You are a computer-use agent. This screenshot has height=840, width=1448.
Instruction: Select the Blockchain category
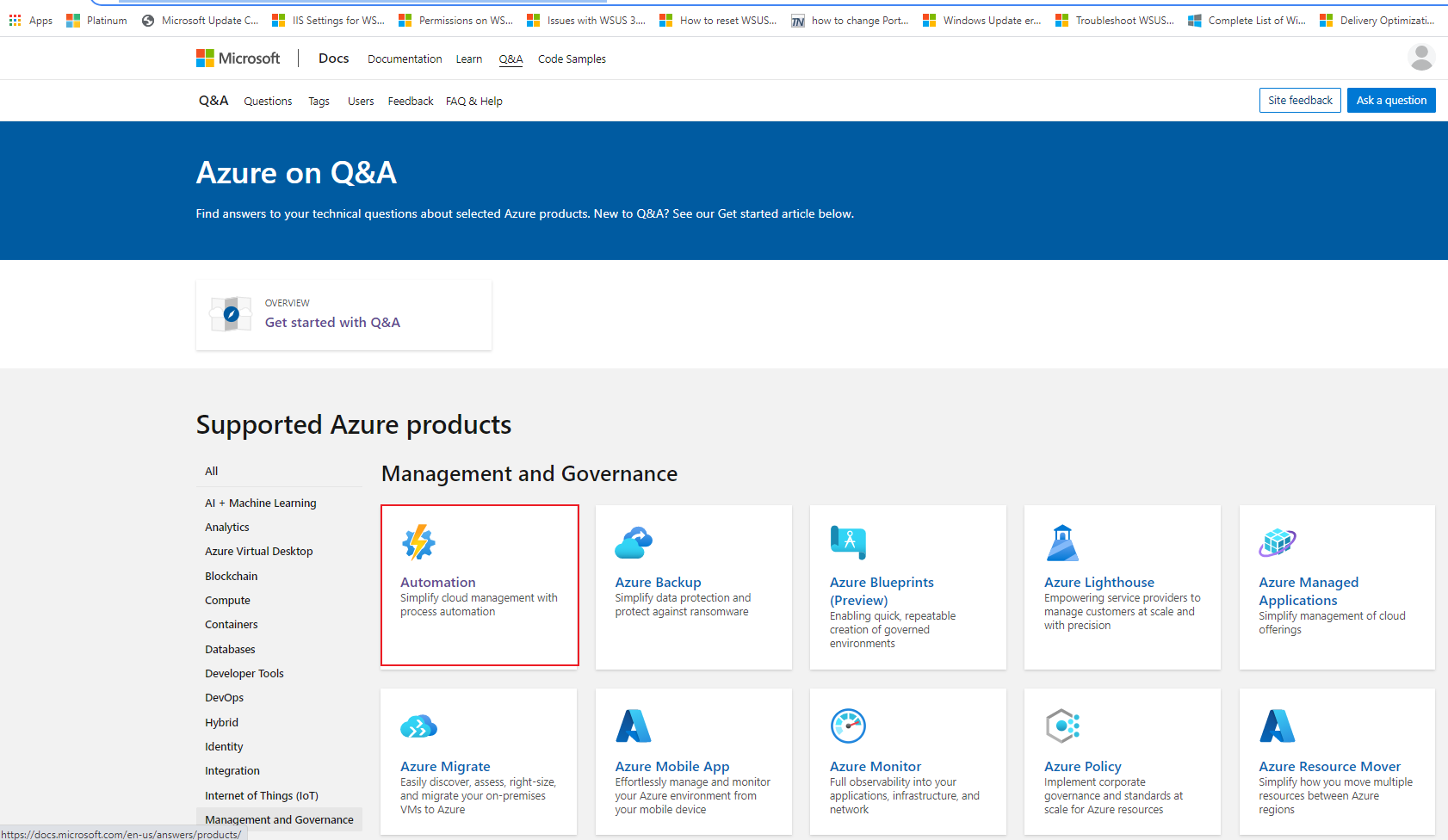coord(232,577)
